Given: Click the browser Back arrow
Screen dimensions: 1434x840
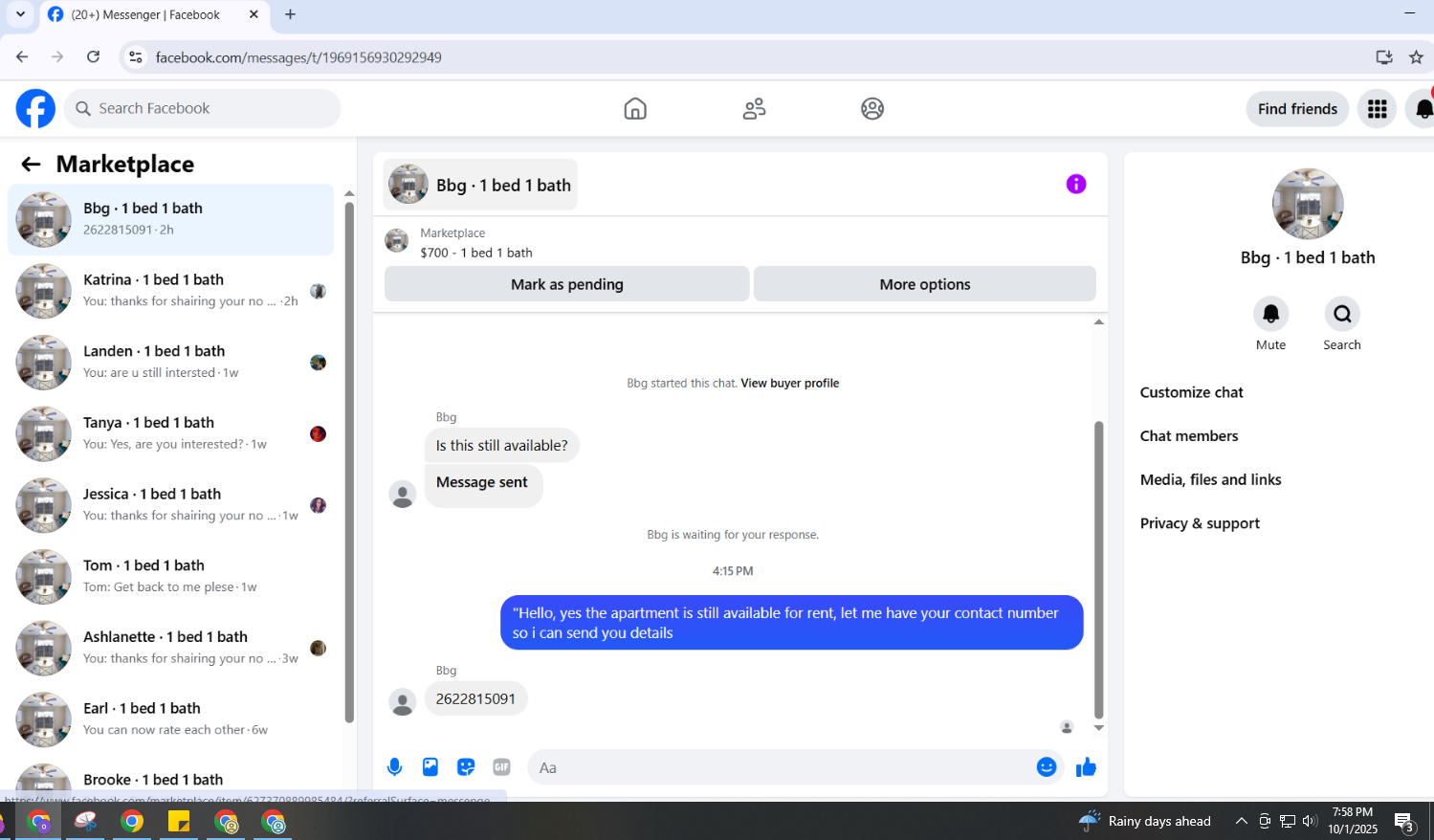Looking at the screenshot, I should pos(22,57).
